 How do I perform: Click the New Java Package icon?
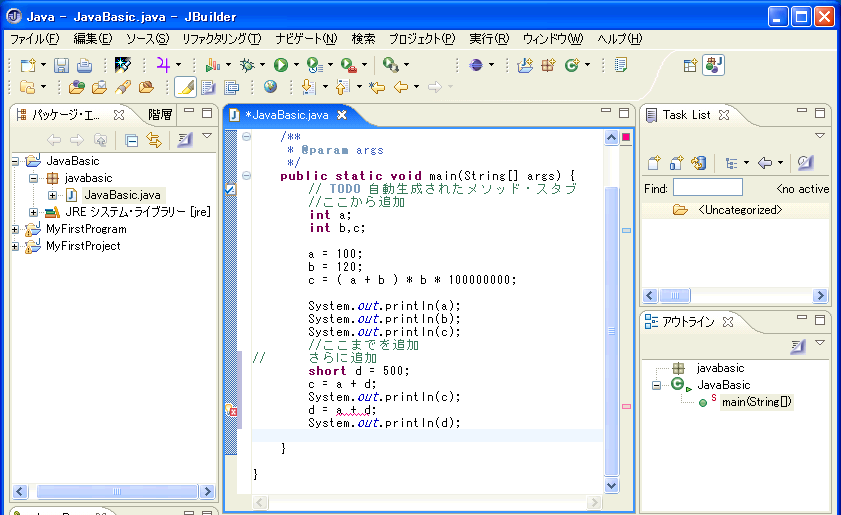tap(547, 65)
